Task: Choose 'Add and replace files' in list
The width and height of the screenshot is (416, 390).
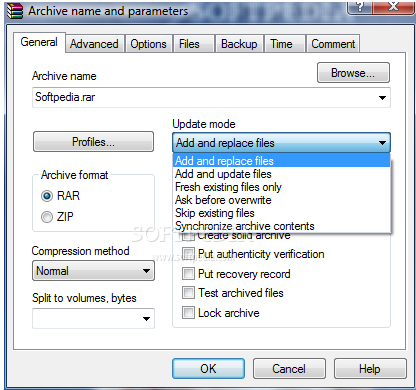Action: click(x=282, y=161)
